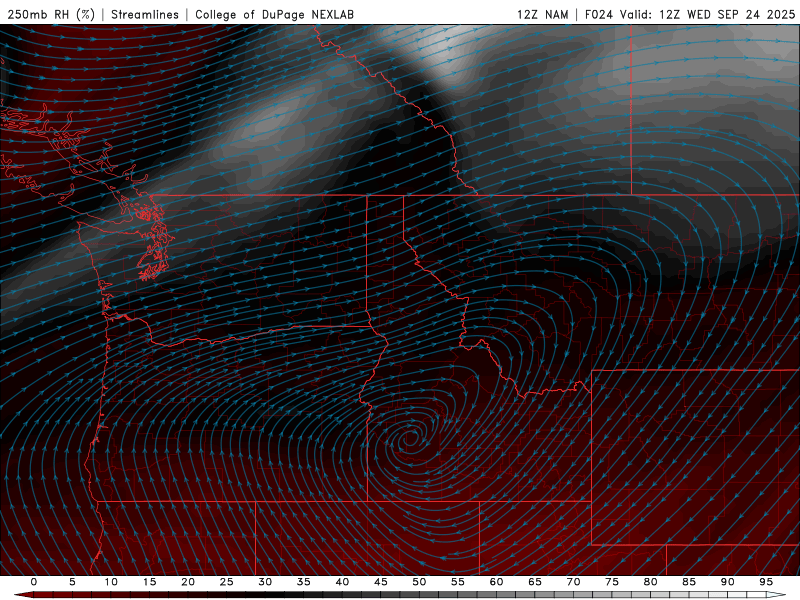Click the '35' colorbar scale label
800x600 pixels.
(304, 582)
